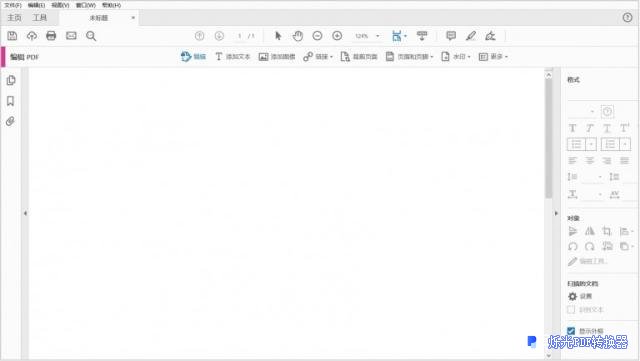Click the Zoom in plus icon
640x361 pixels.
tap(337, 36)
